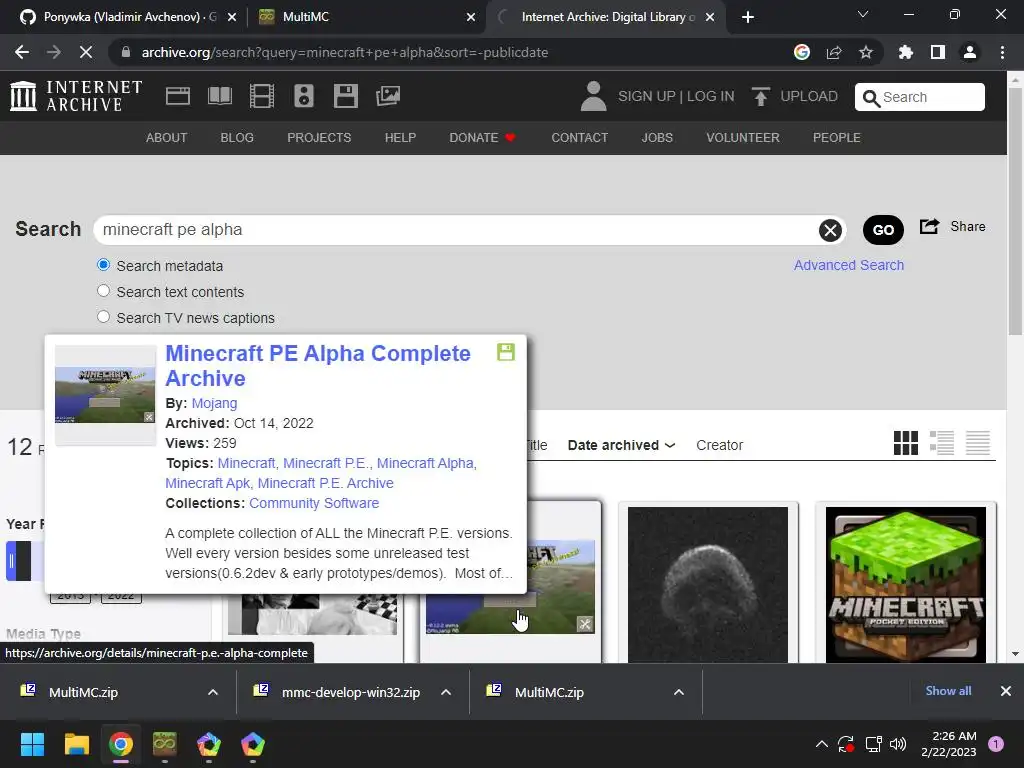Image resolution: width=1024 pixels, height=768 pixels.
Task: Open the Software floppy disk icon
Action: point(345,96)
